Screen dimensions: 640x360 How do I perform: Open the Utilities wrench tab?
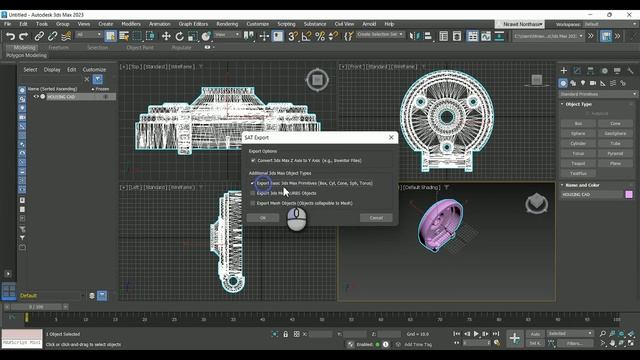(630, 71)
